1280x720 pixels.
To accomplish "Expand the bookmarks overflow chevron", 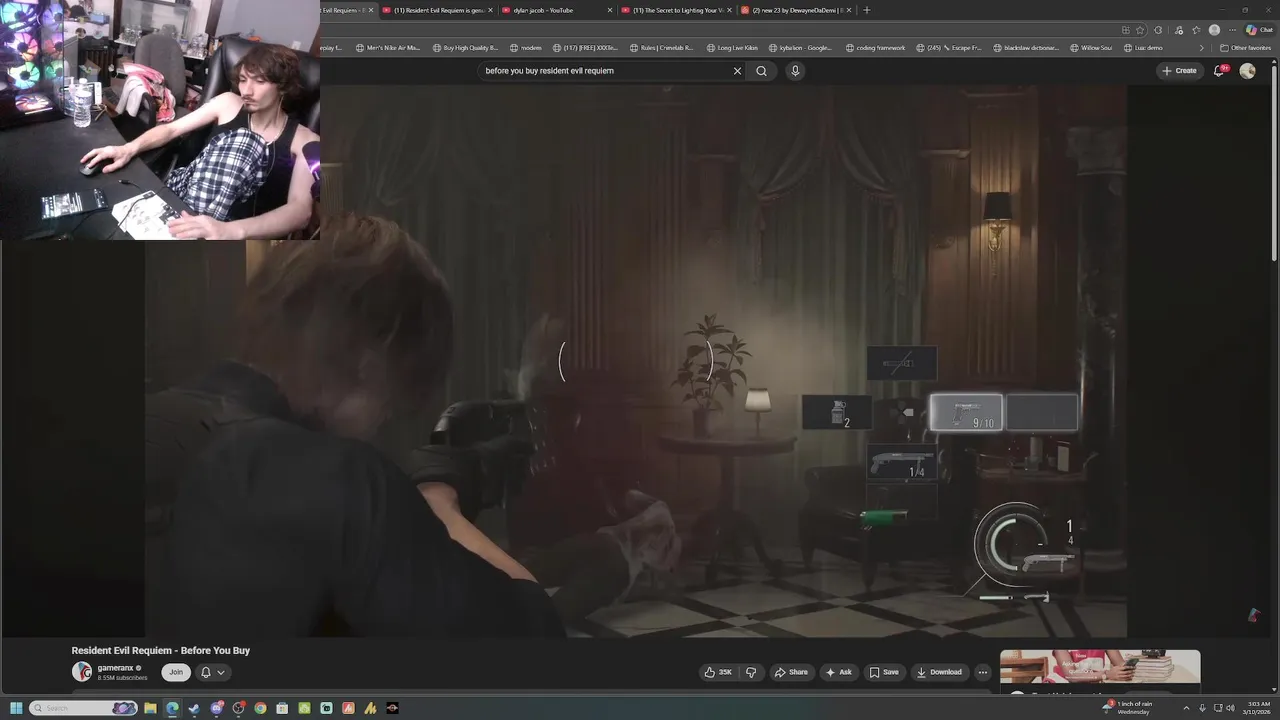I will [1201, 48].
